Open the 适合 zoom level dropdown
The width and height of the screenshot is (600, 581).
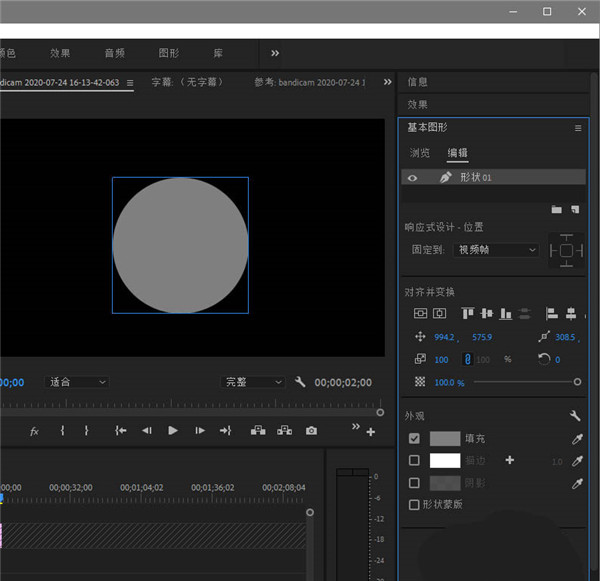(x=78, y=382)
